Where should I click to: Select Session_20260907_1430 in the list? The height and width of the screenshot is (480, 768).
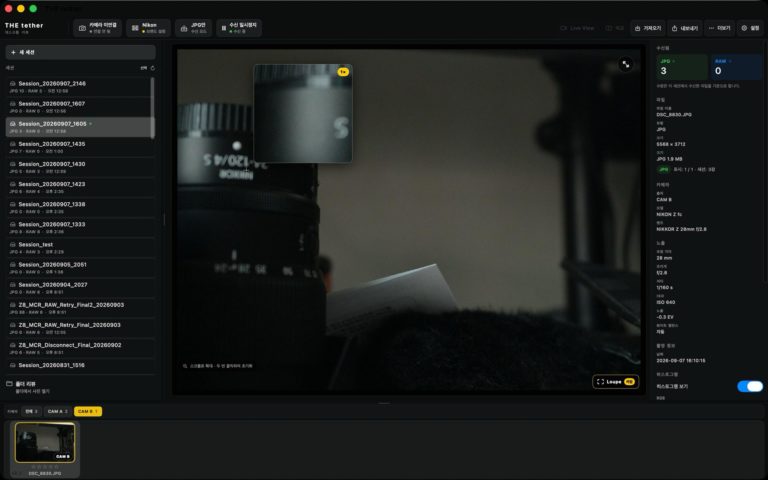[78, 167]
